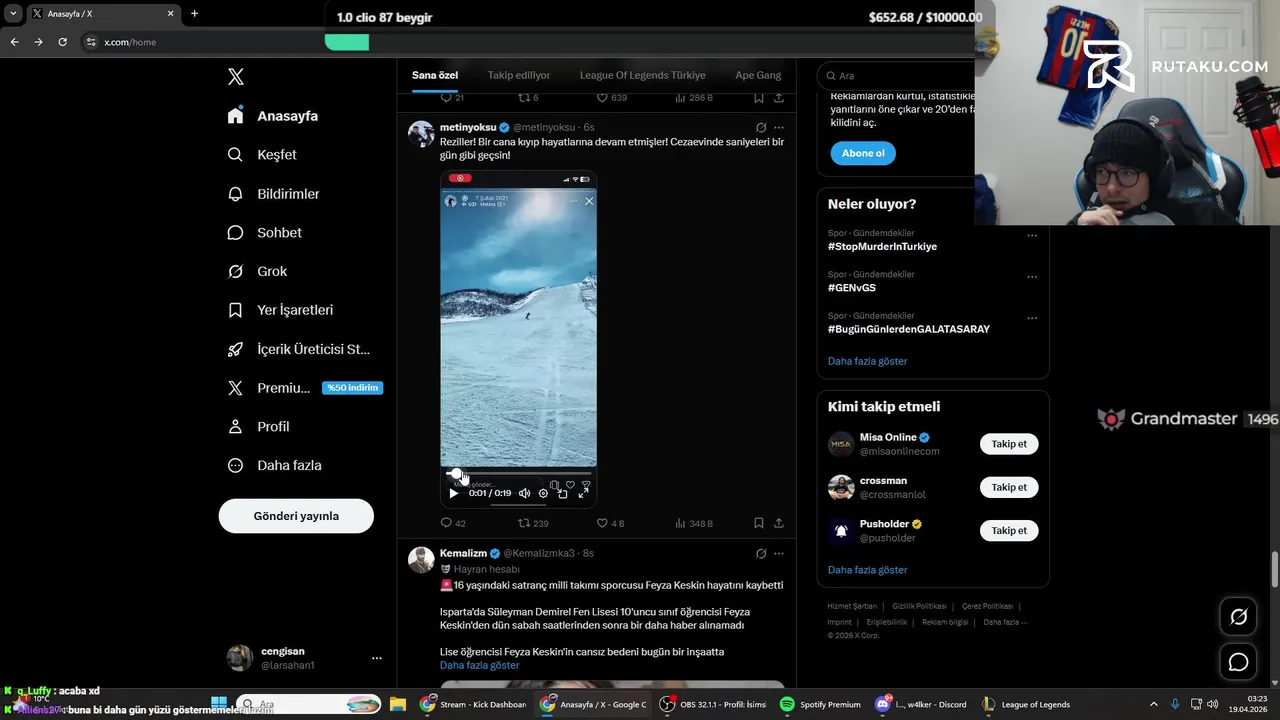The height and width of the screenshot is (720, 1280).
Task: Expand Daha fazla menu in sidebar
Action: tap(274, 466)
